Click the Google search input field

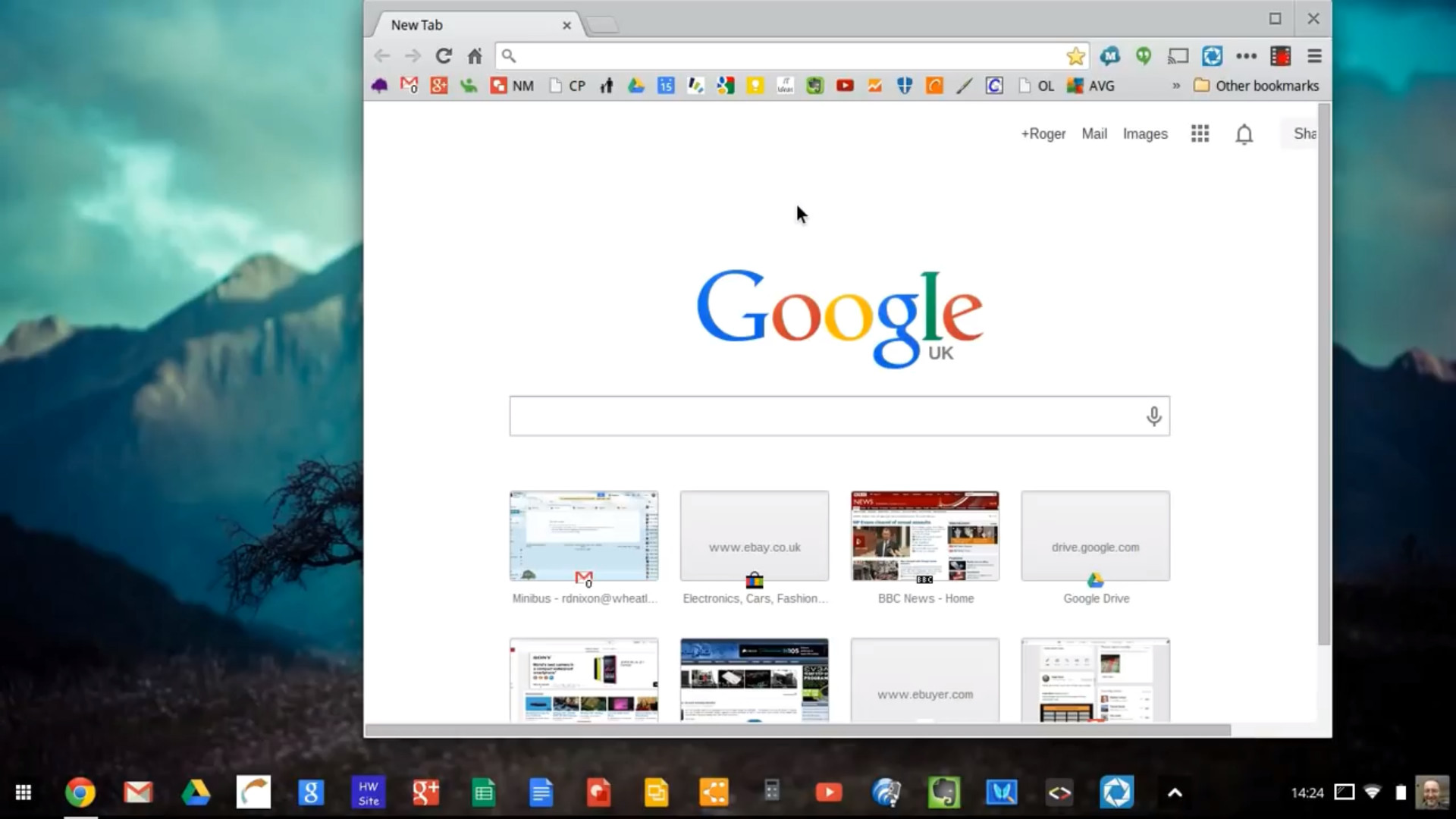click(839, 416)
